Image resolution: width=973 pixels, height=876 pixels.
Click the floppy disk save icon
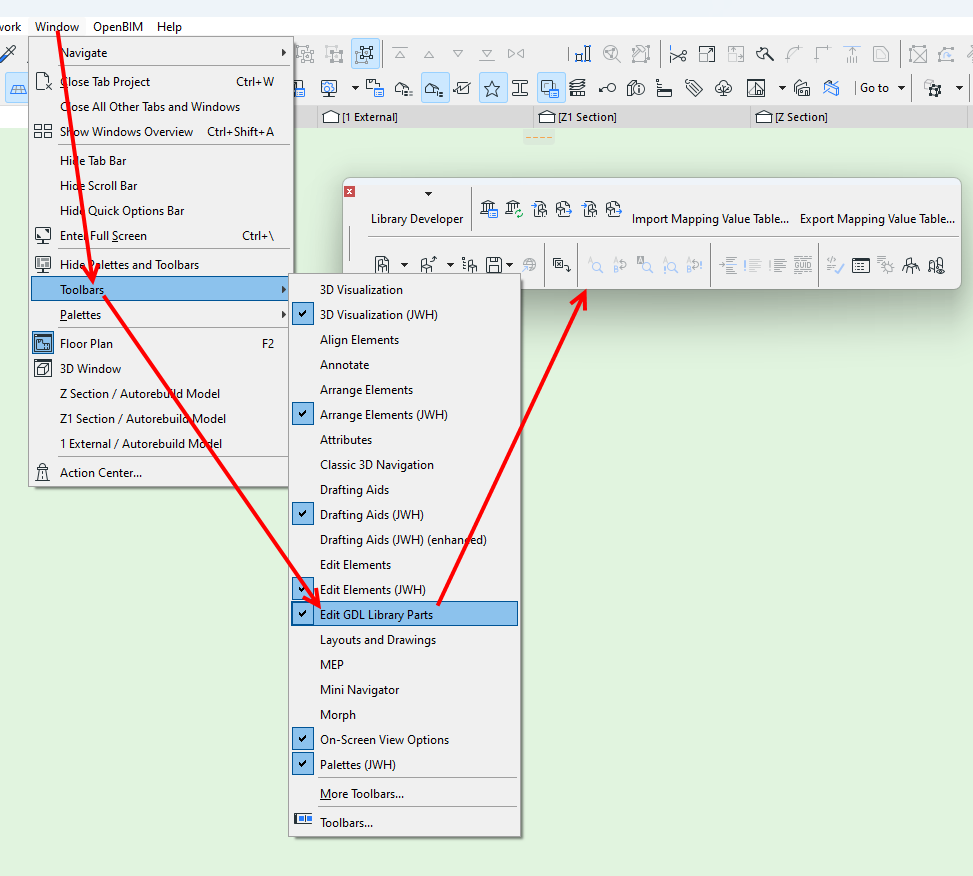pos(494,265)
